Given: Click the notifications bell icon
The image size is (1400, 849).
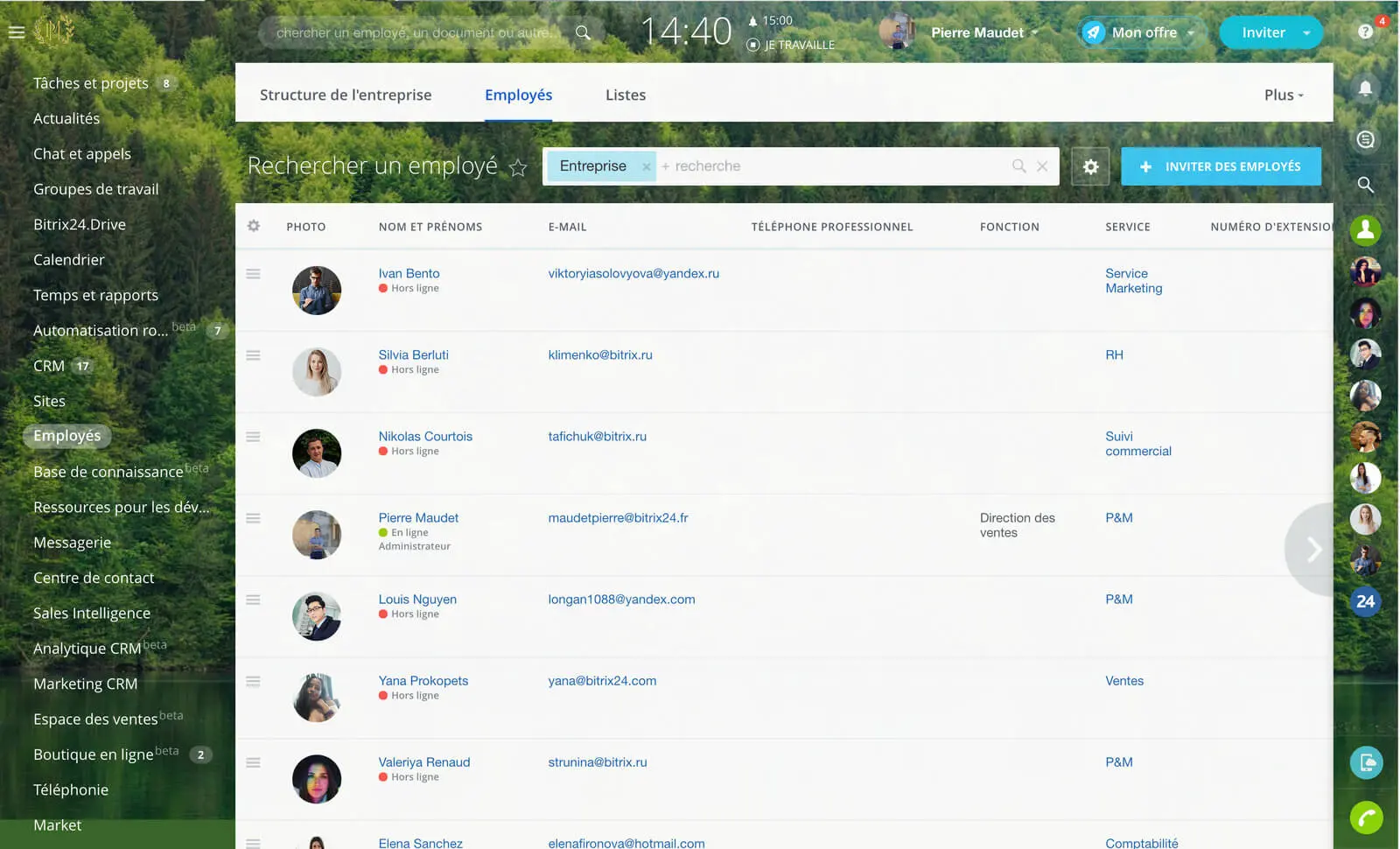Looking at the screenshot, I should [x=1365, y=88].
